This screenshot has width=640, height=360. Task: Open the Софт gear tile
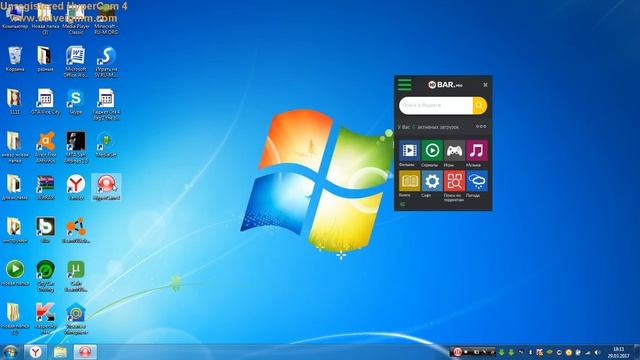click(431, 181)
